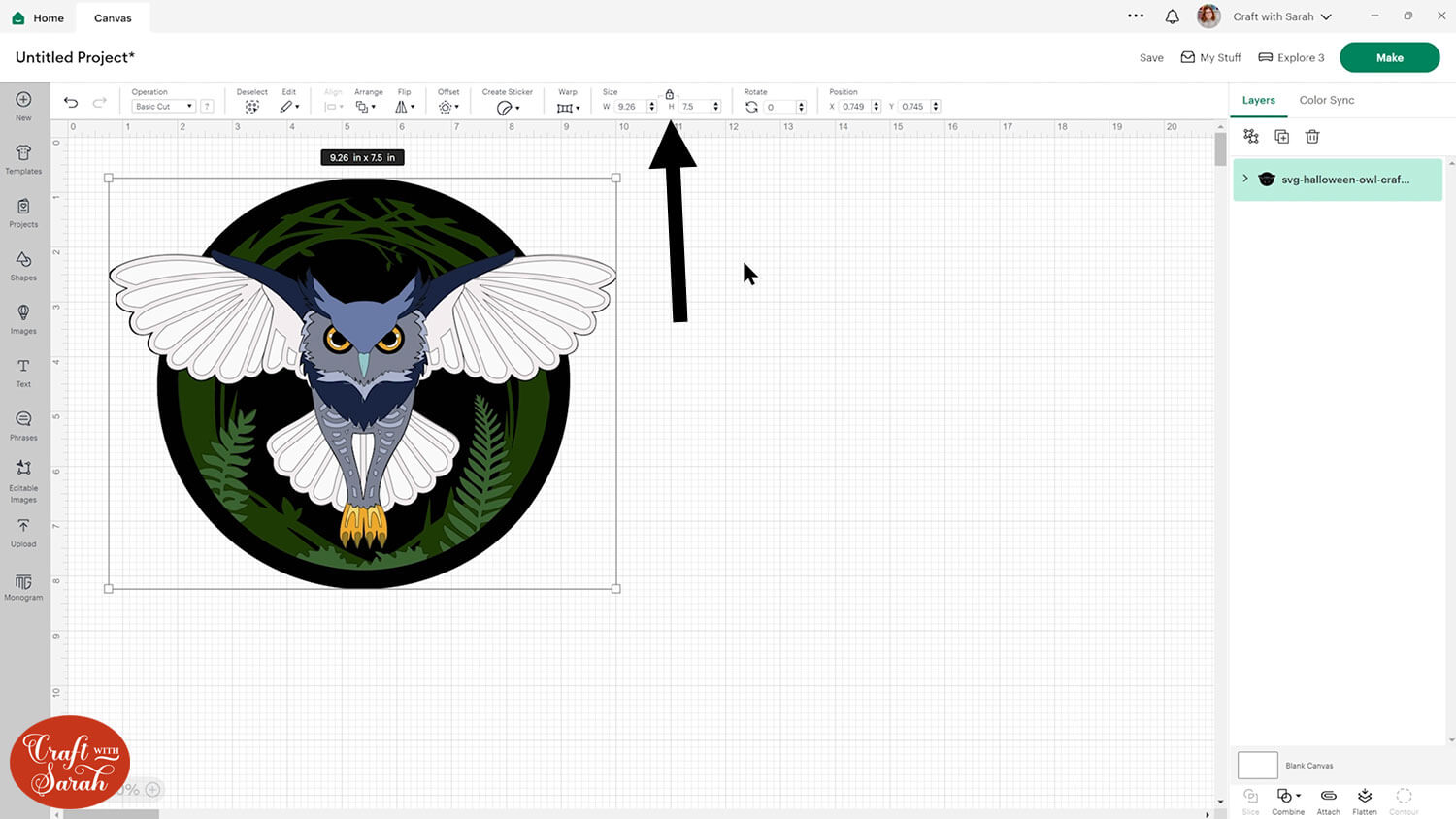Click the Save link
1456x819 pixels.
(1151, 58)
